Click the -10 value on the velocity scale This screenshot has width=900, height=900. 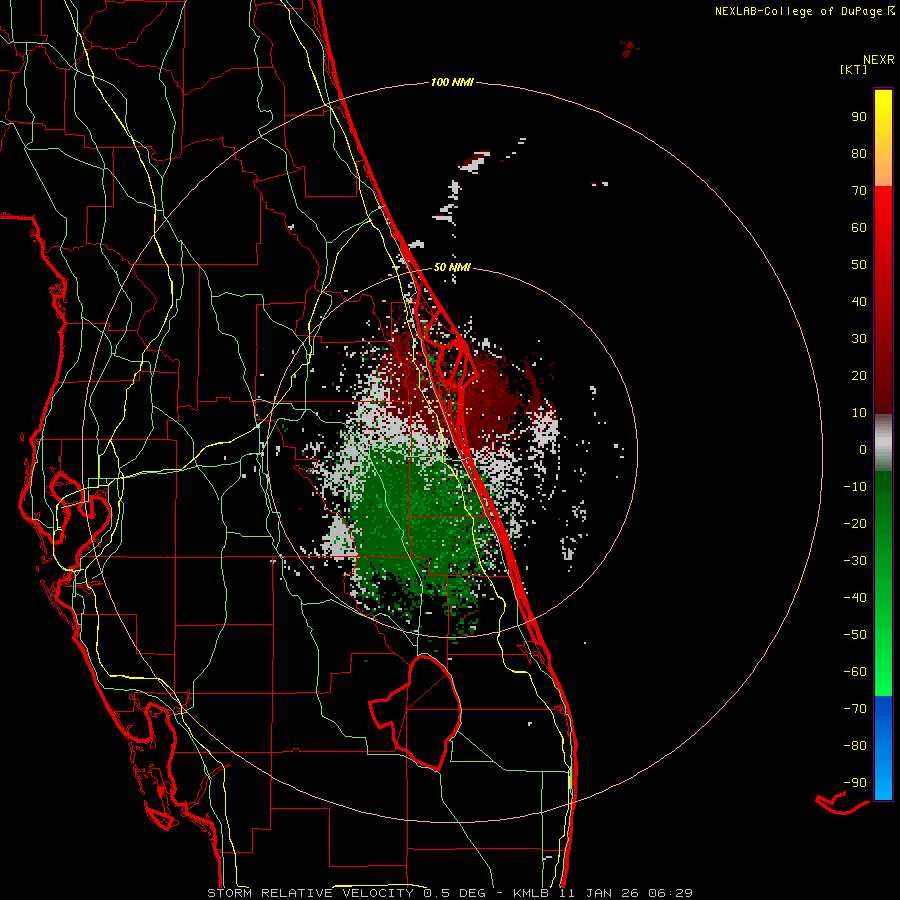(x=855, y=487)
